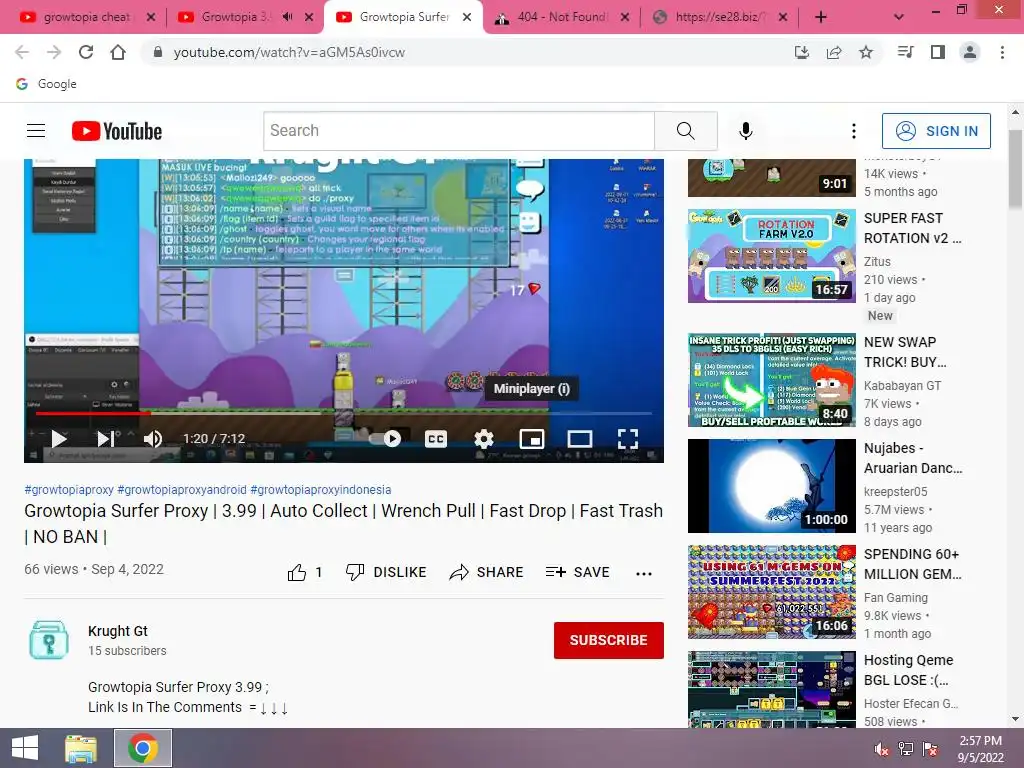Click muted volume tray icon
Image resolution: width=1024 pixels, height=768 pixels.
pyautogui.click(x=882, y=749)
